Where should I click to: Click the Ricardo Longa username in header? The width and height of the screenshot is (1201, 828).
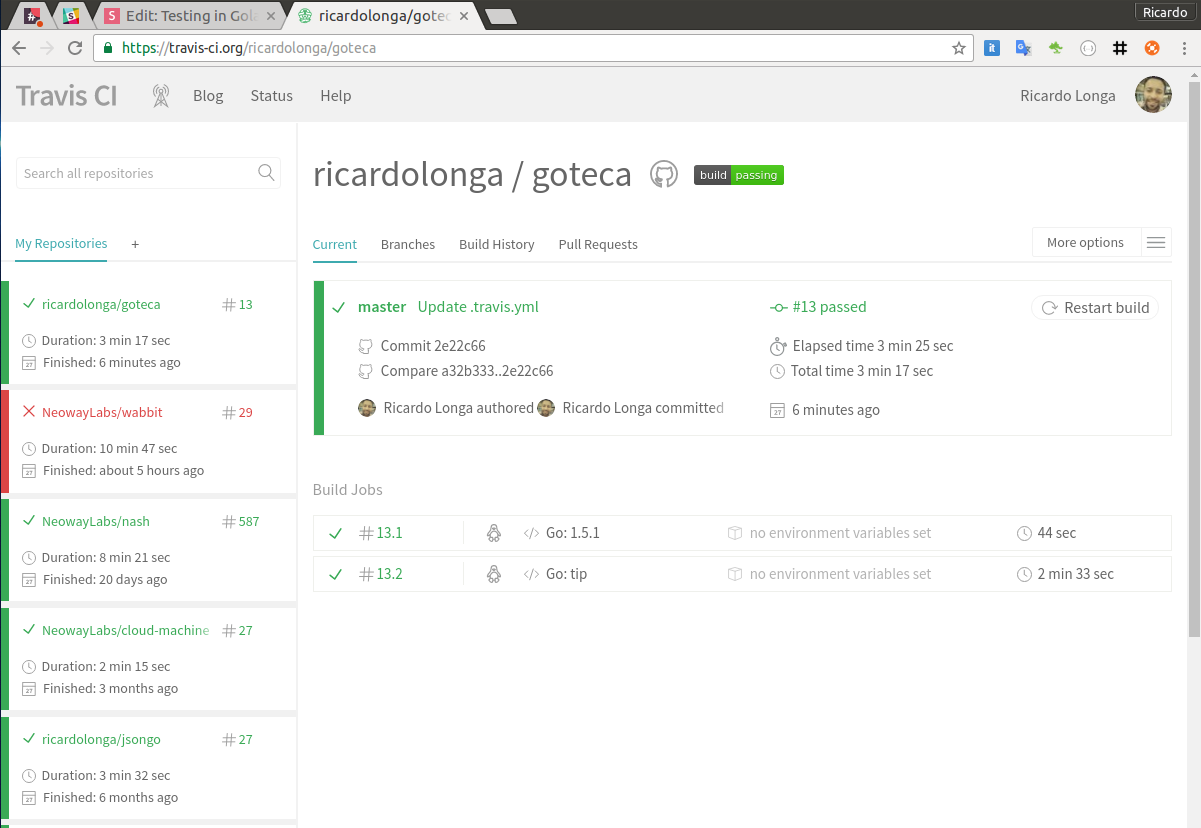pos(1068,96)
